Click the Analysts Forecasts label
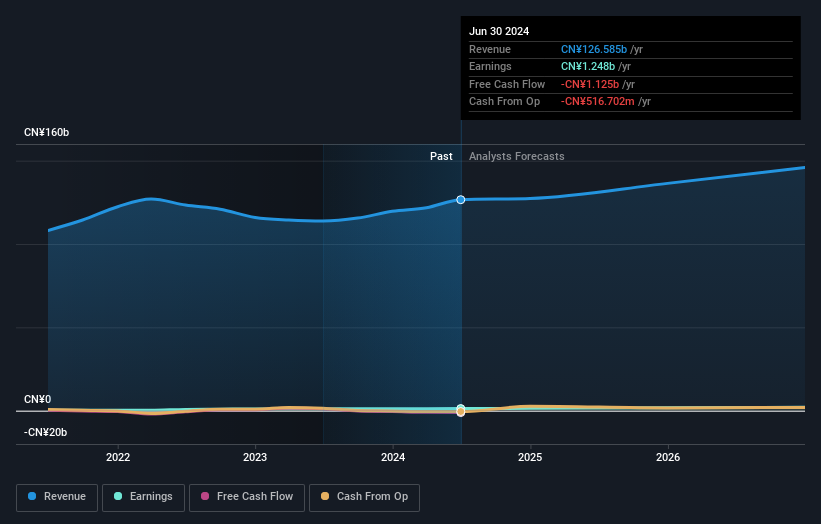 coord(517,157)
